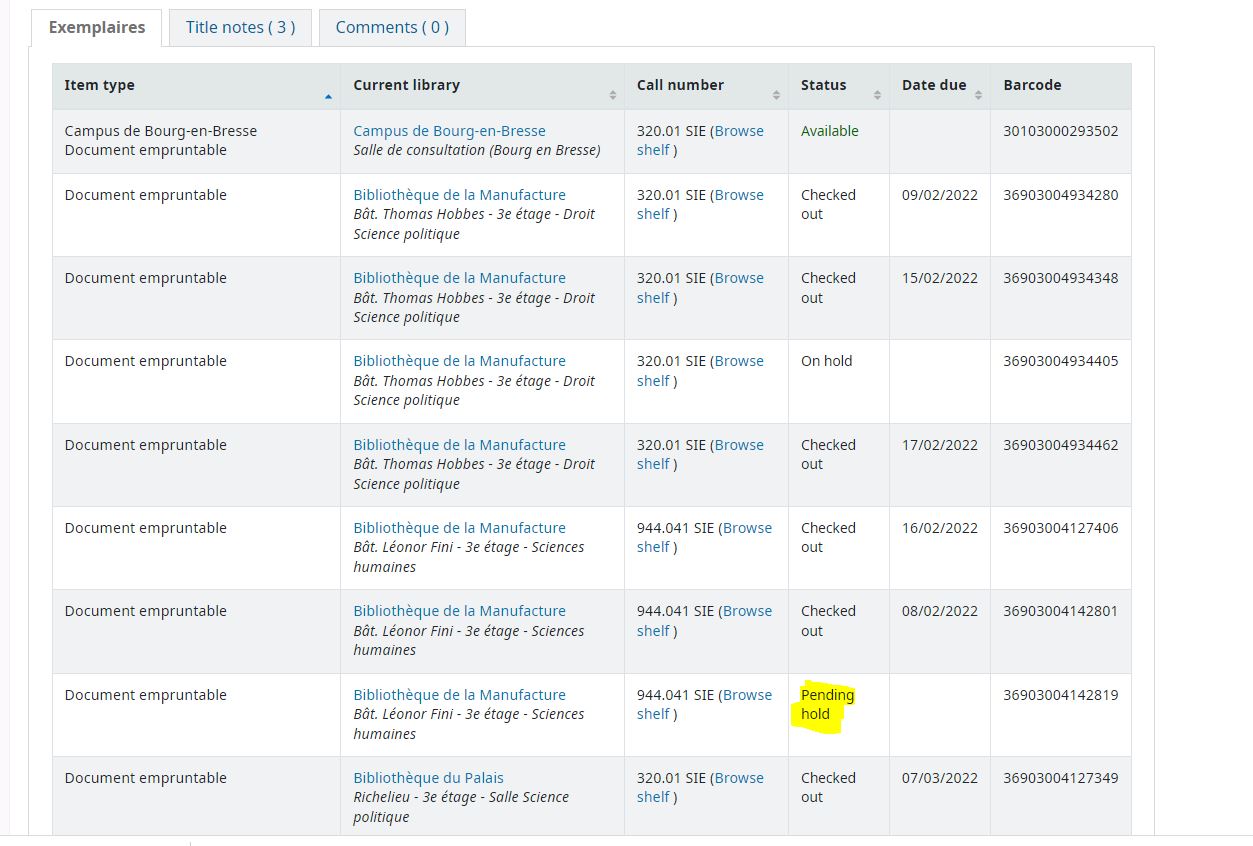
Task: Sort by Current library column arrows
Action: coord(612,95)
